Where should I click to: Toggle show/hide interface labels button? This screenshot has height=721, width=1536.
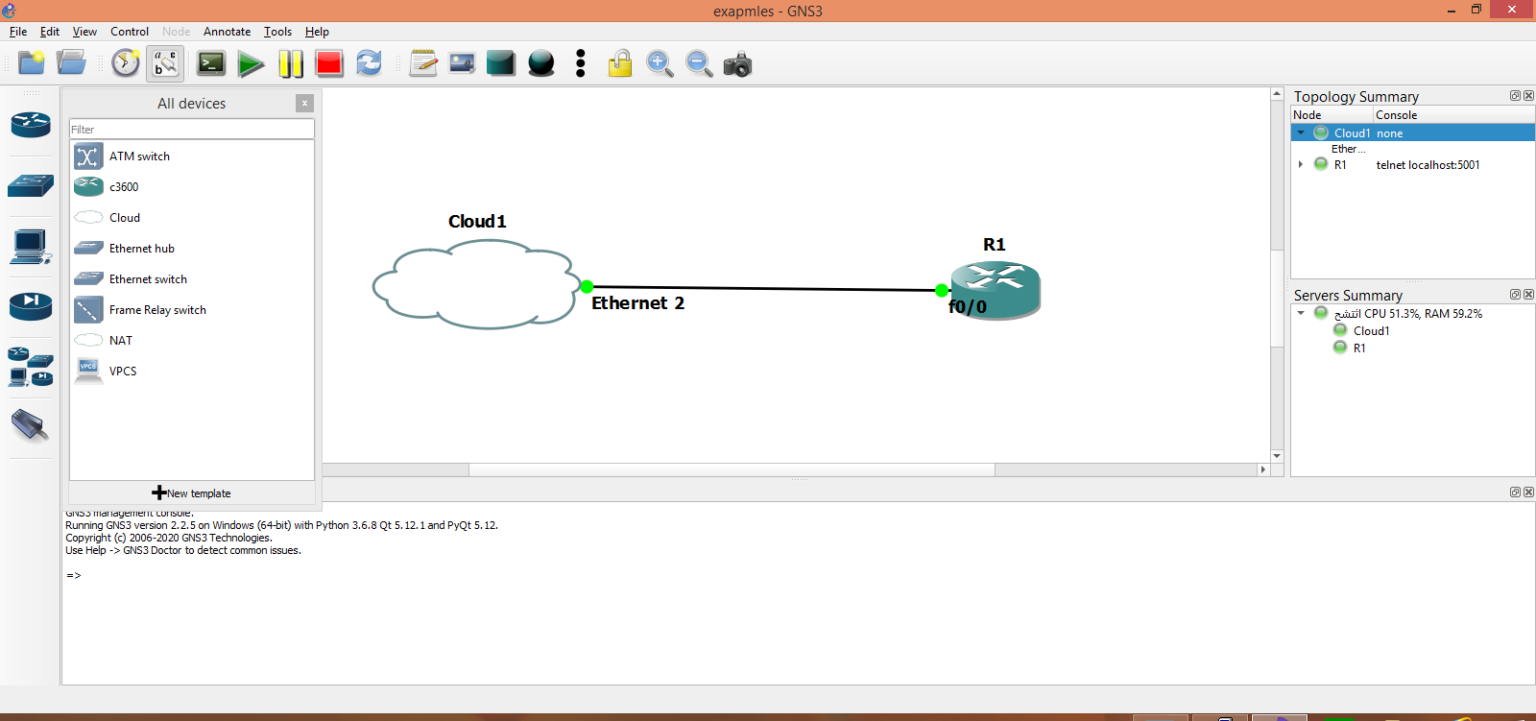(165, 65)
